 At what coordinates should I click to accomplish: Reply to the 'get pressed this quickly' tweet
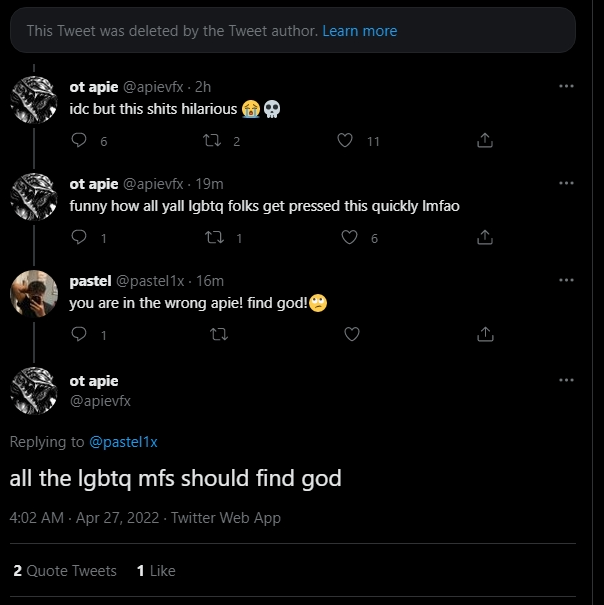[80, 237]
